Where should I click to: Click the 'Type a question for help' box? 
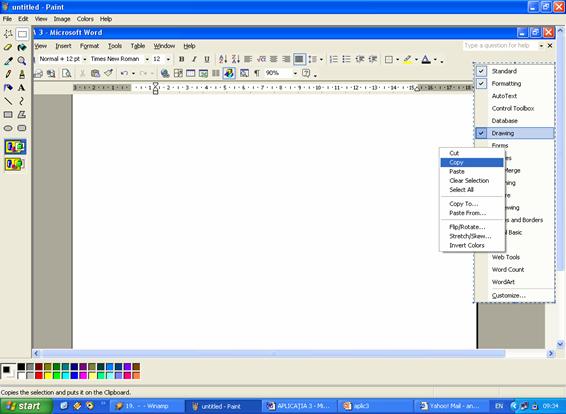pos(500,46)
